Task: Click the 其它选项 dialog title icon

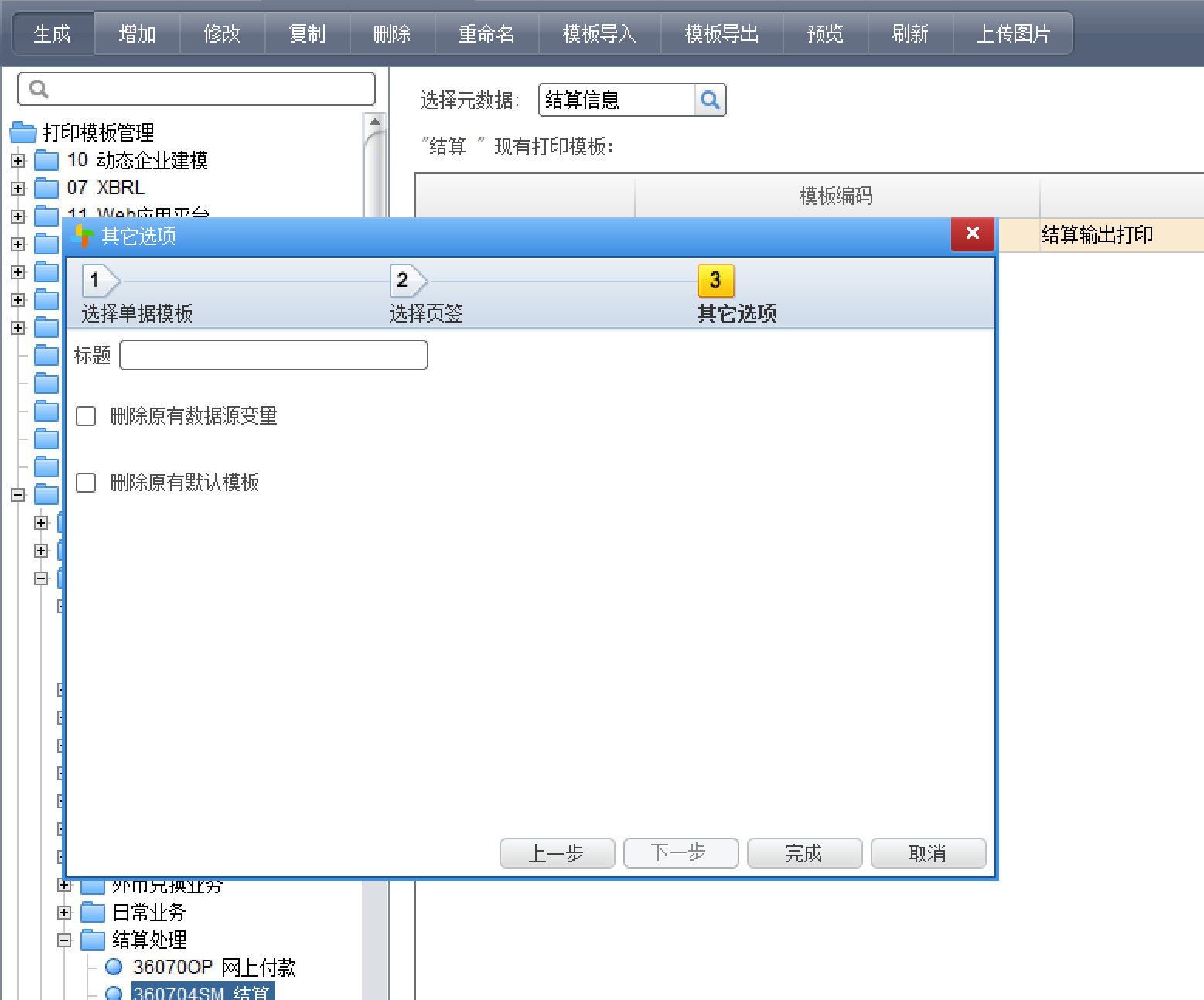Action: (82, 236)
